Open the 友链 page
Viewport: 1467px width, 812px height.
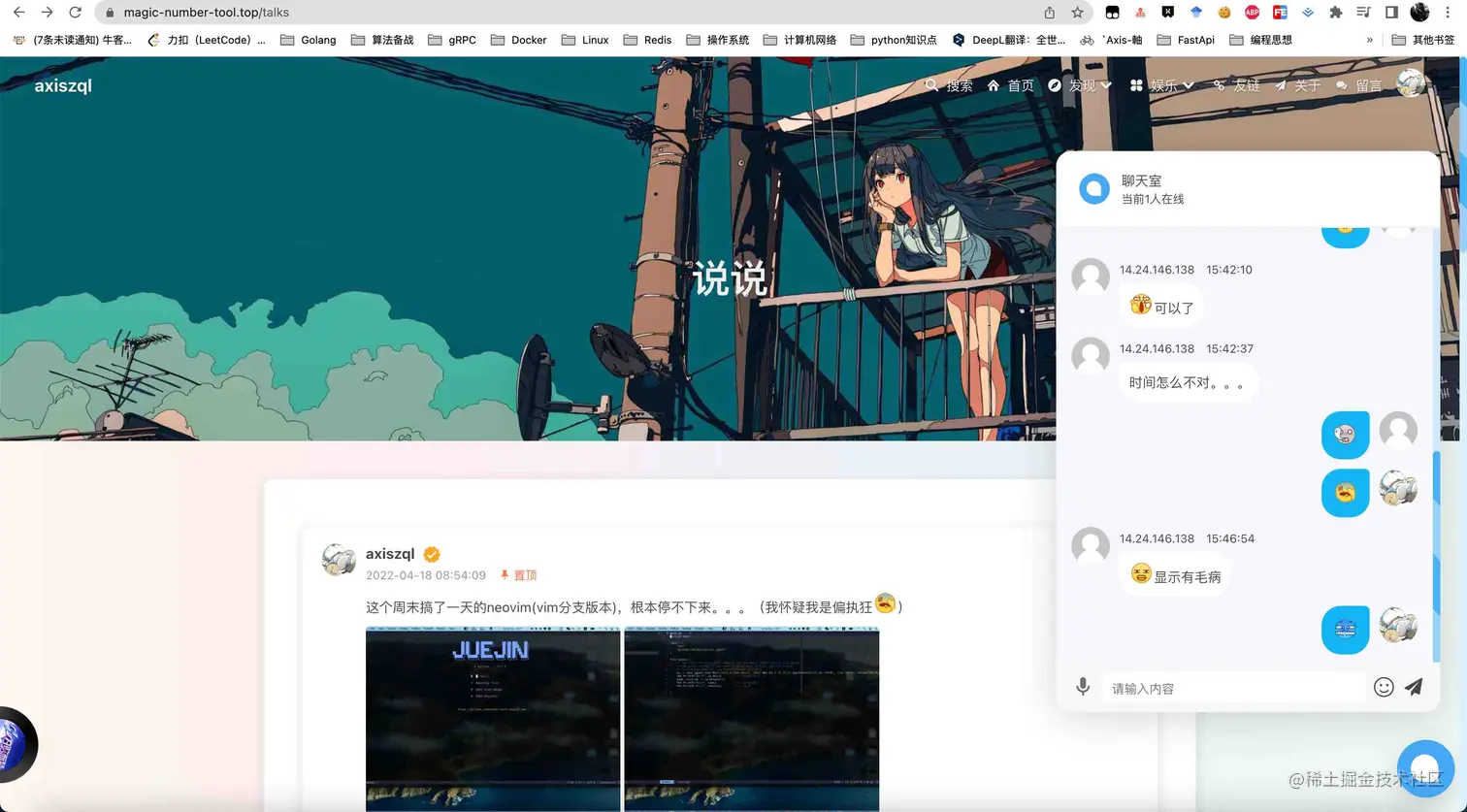pos(1236,85)
